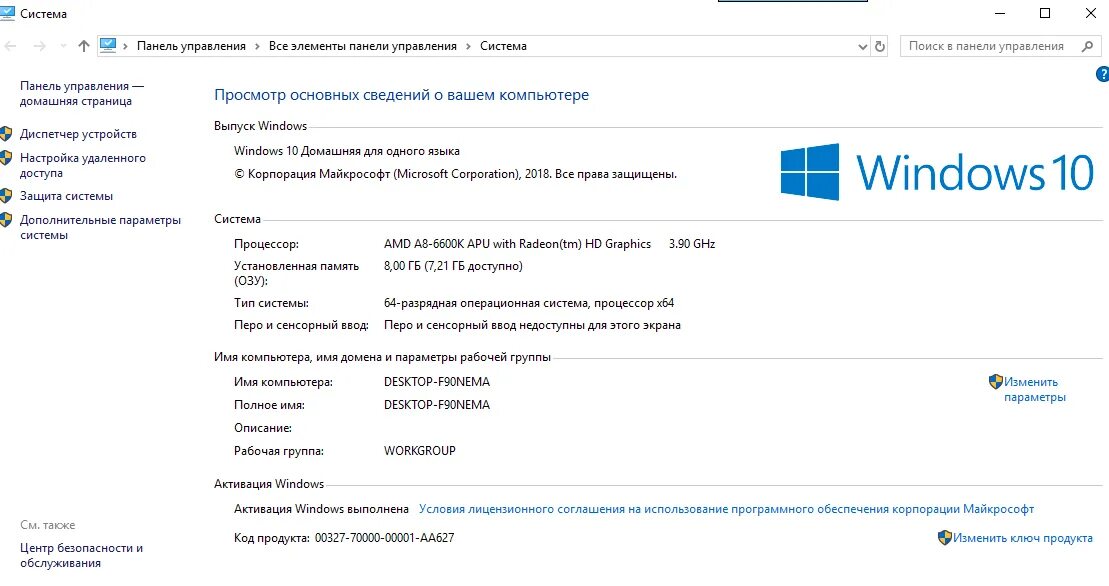1109x586 pixels.
Task: Select Панель управления breadcrumb item
Action: (191, 46)
